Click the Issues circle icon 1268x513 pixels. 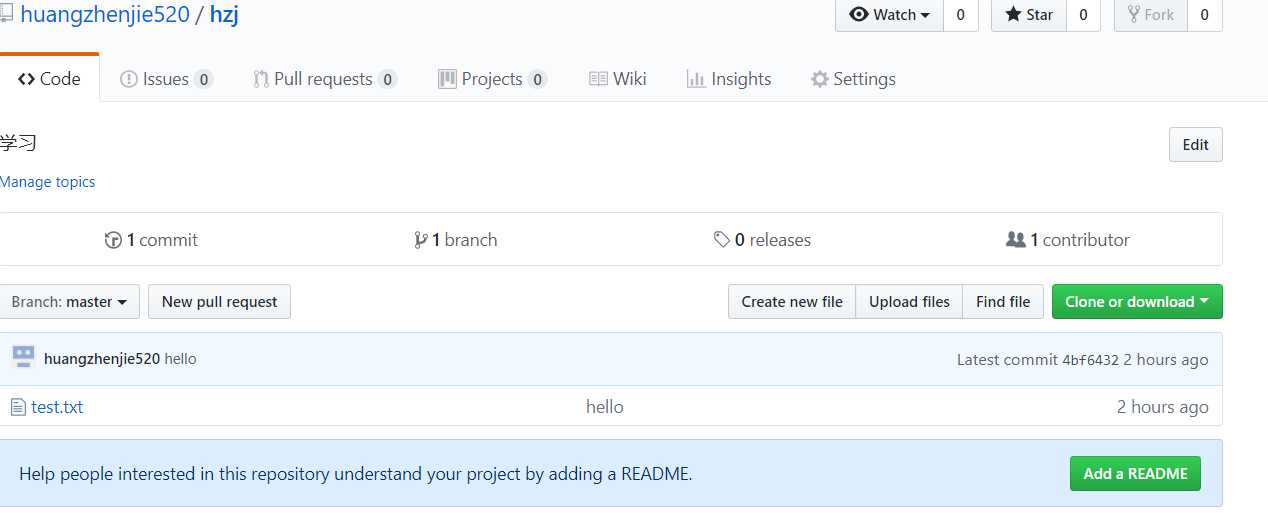tap(129, 79)
